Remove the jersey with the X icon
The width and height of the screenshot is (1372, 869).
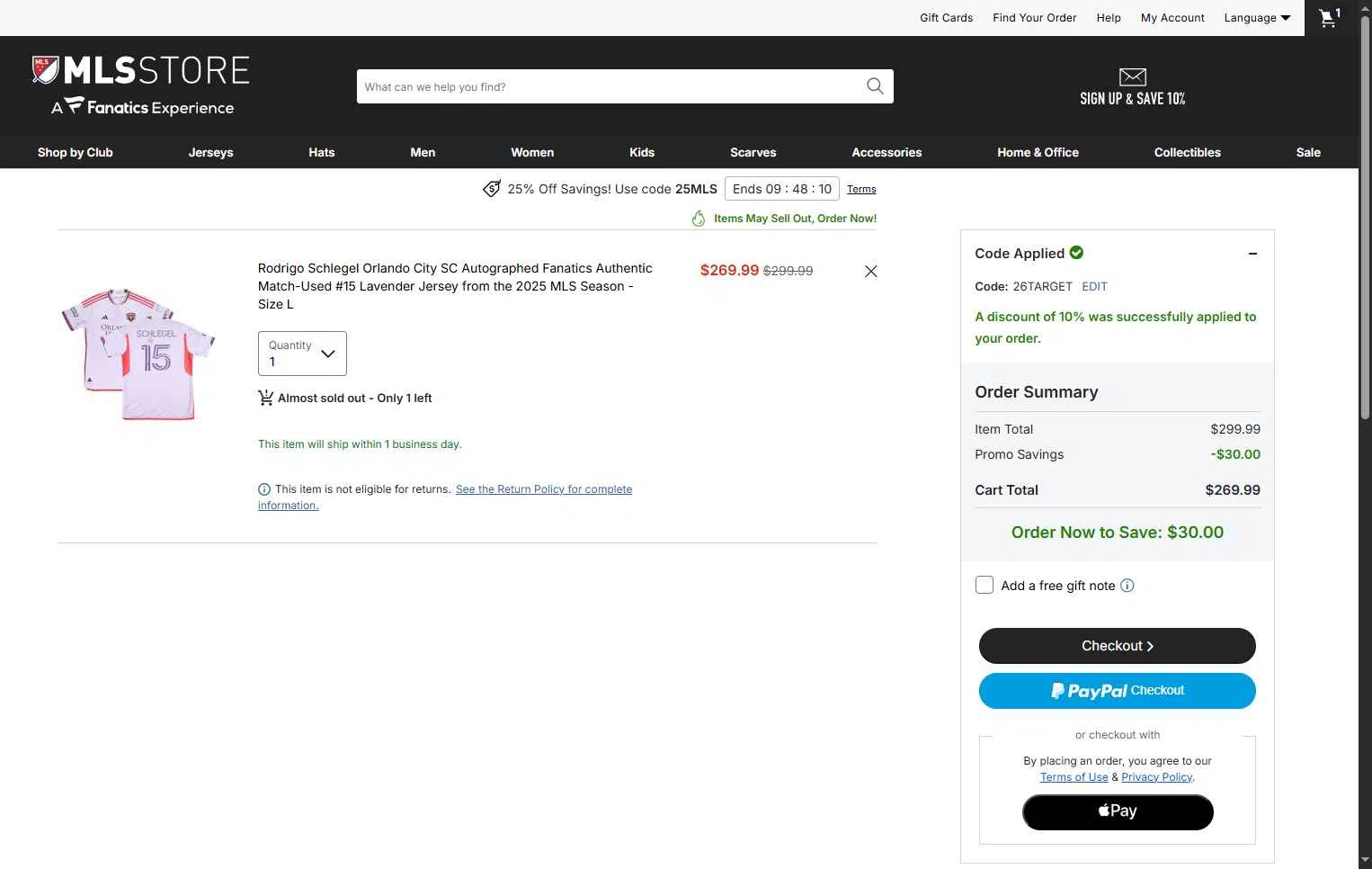click(870, 271)
